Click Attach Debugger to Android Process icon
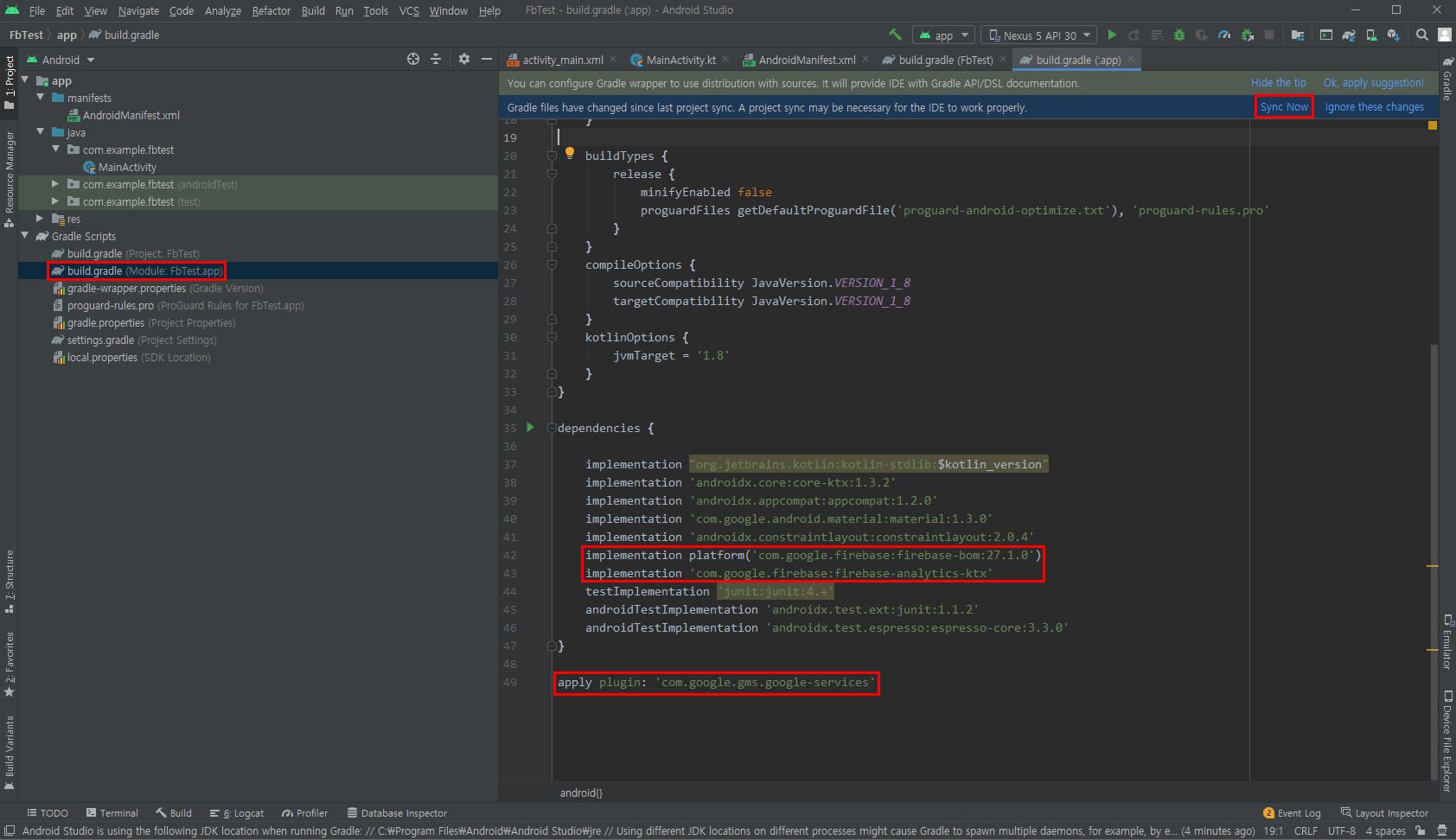 coord(1247,35)
